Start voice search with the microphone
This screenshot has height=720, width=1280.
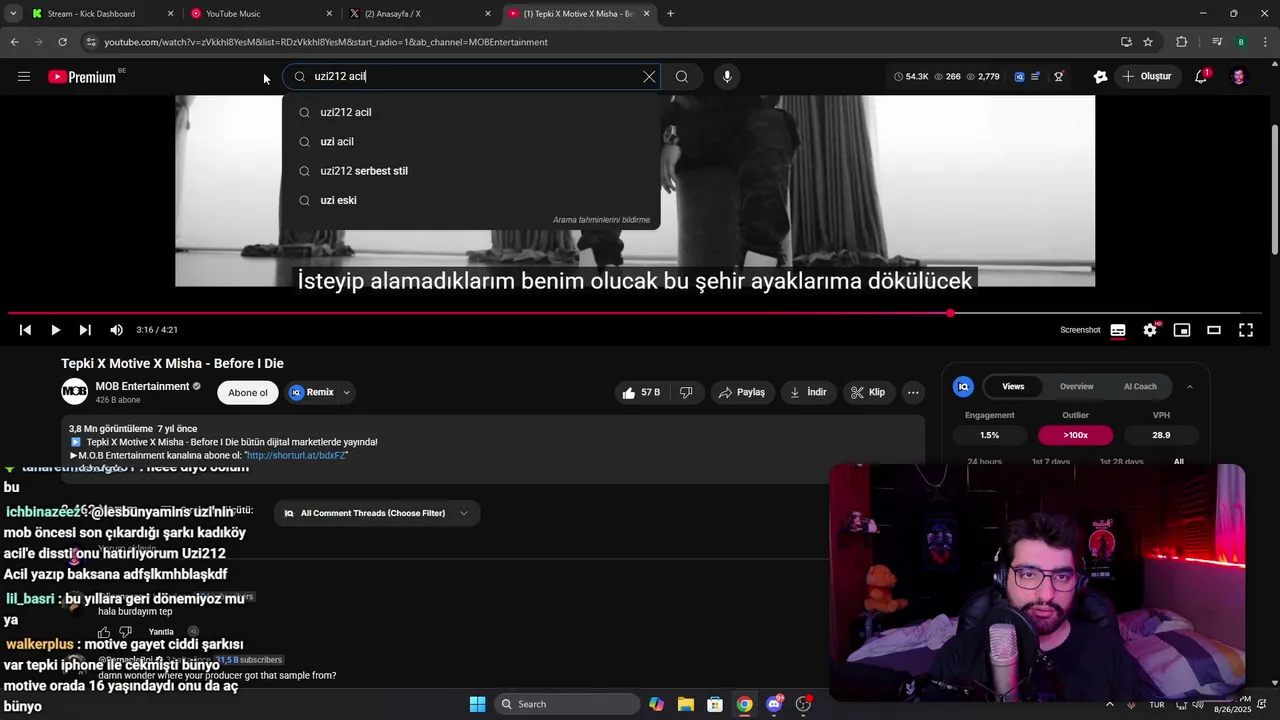[x=727, y=77]
